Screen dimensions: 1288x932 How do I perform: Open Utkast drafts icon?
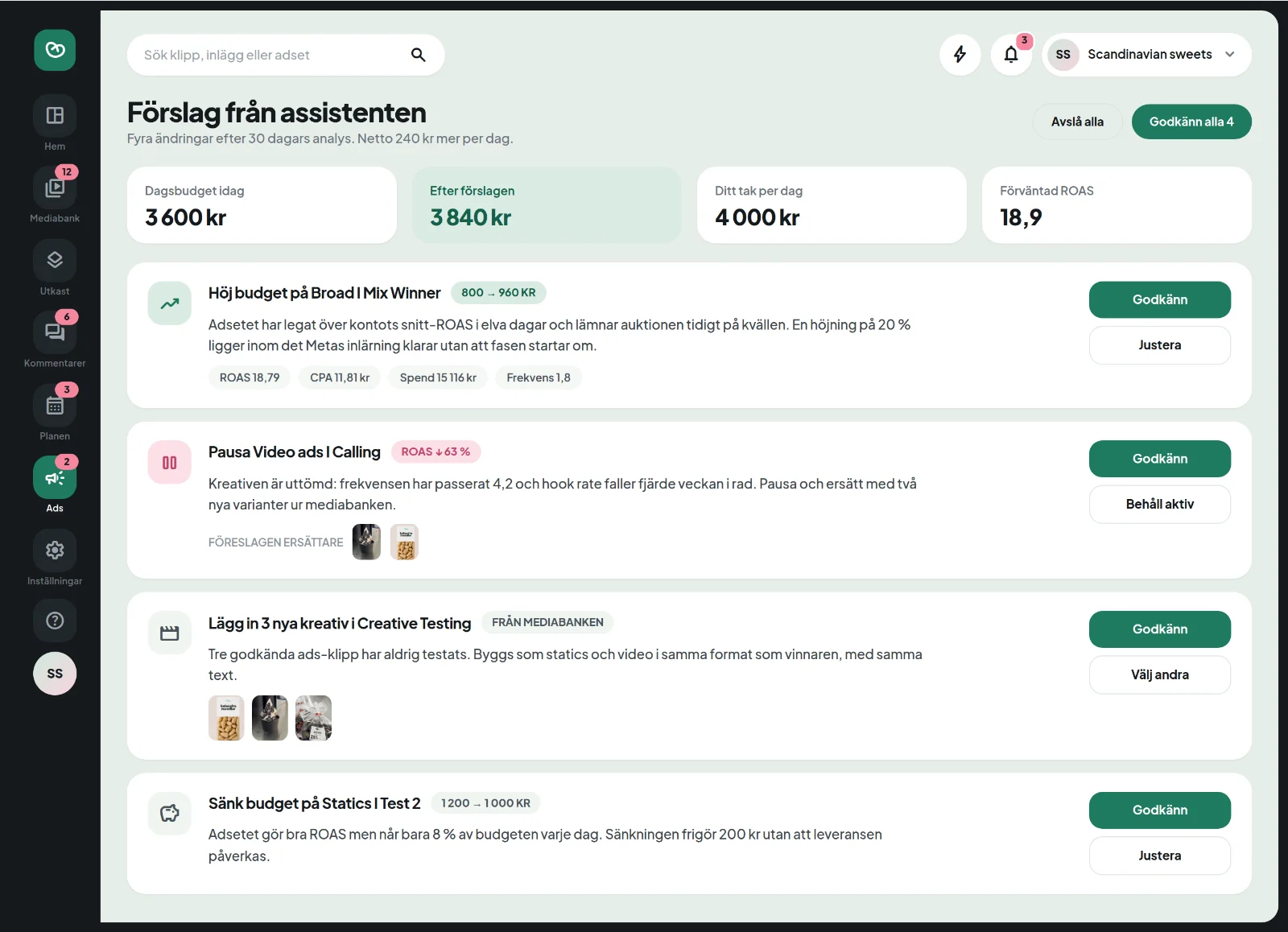(55, 261)
